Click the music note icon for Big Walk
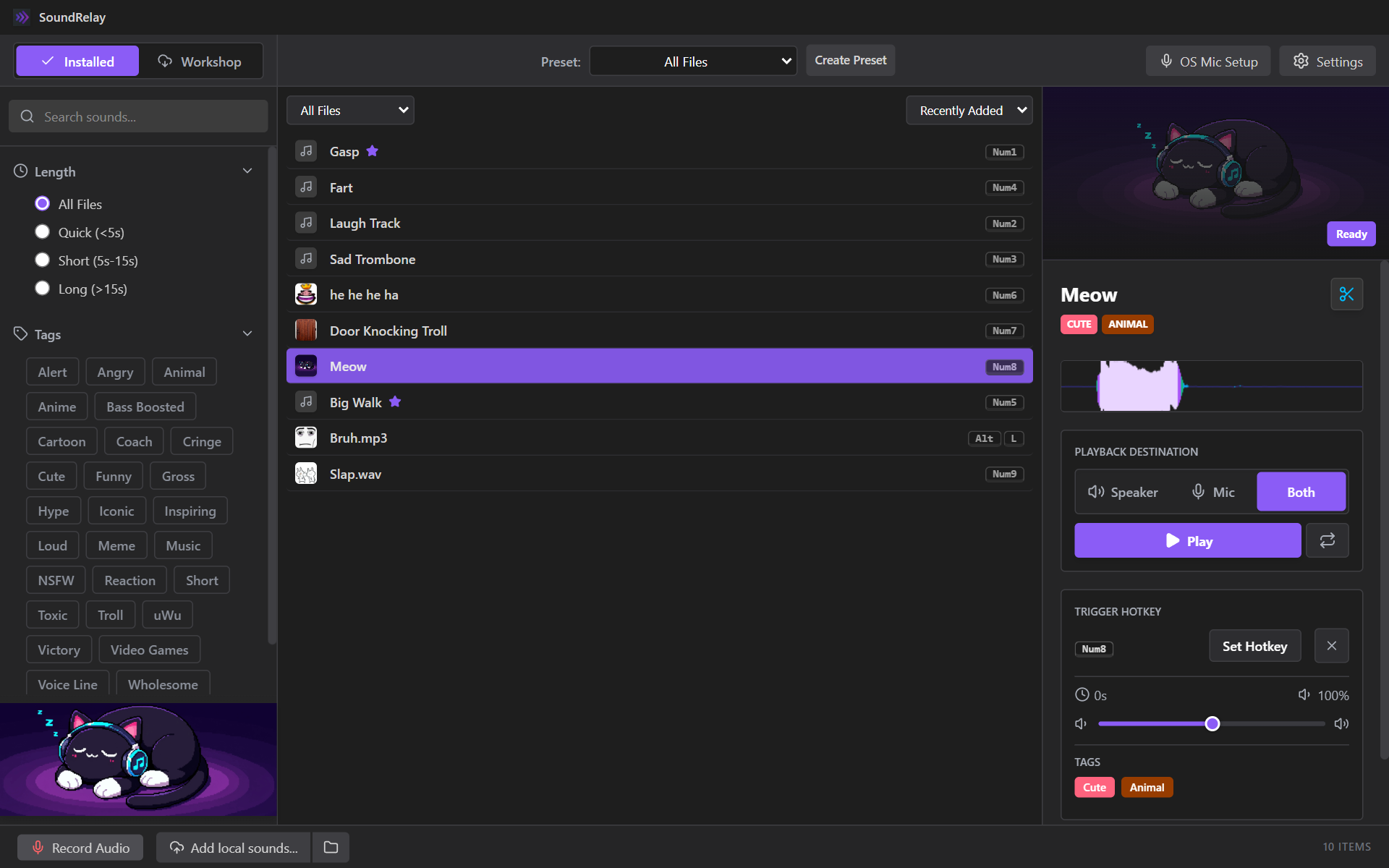Screen dimensions: 1389x868 click(306, 402)
